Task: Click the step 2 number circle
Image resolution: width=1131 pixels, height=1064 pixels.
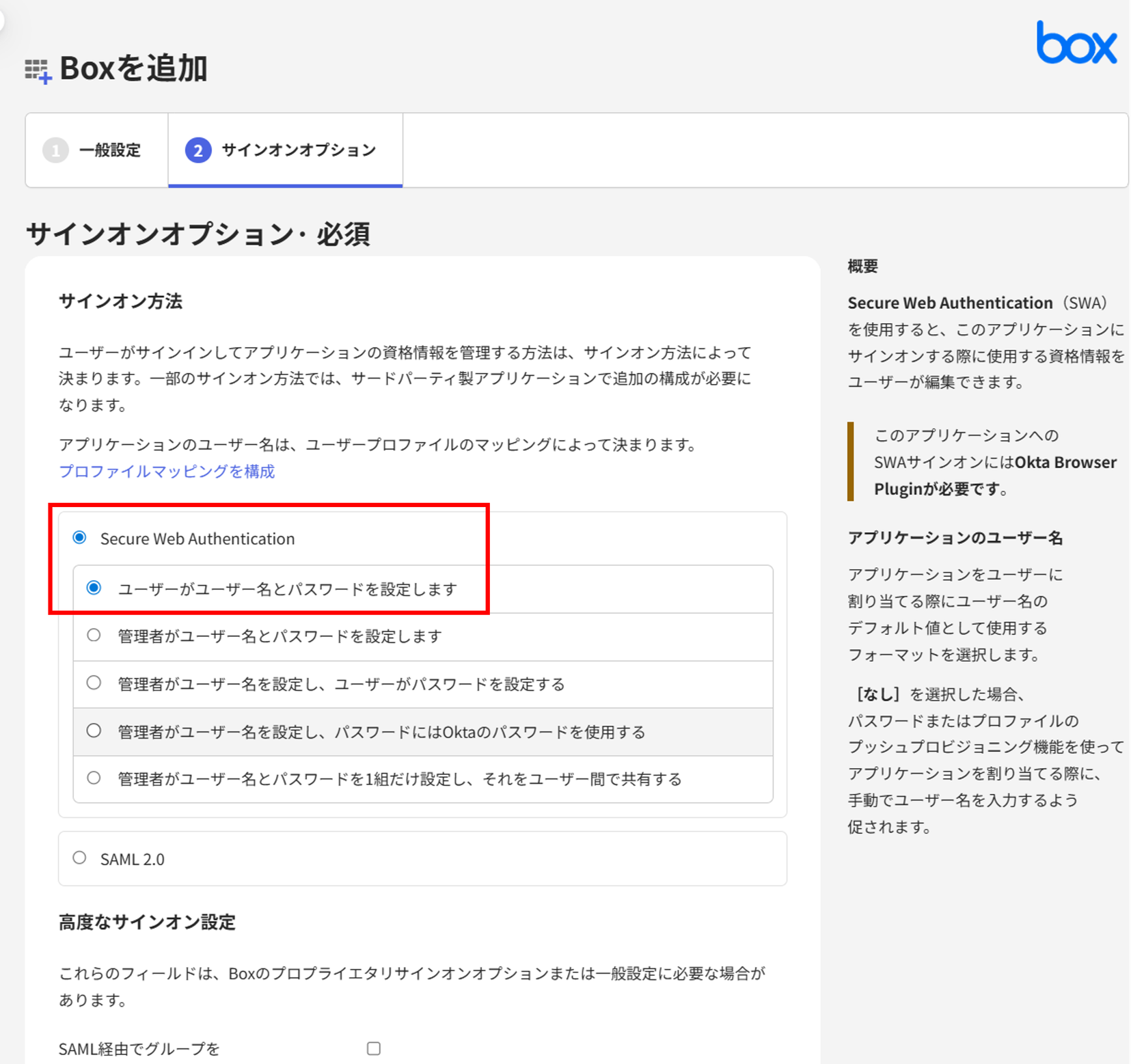Action: 198,150
